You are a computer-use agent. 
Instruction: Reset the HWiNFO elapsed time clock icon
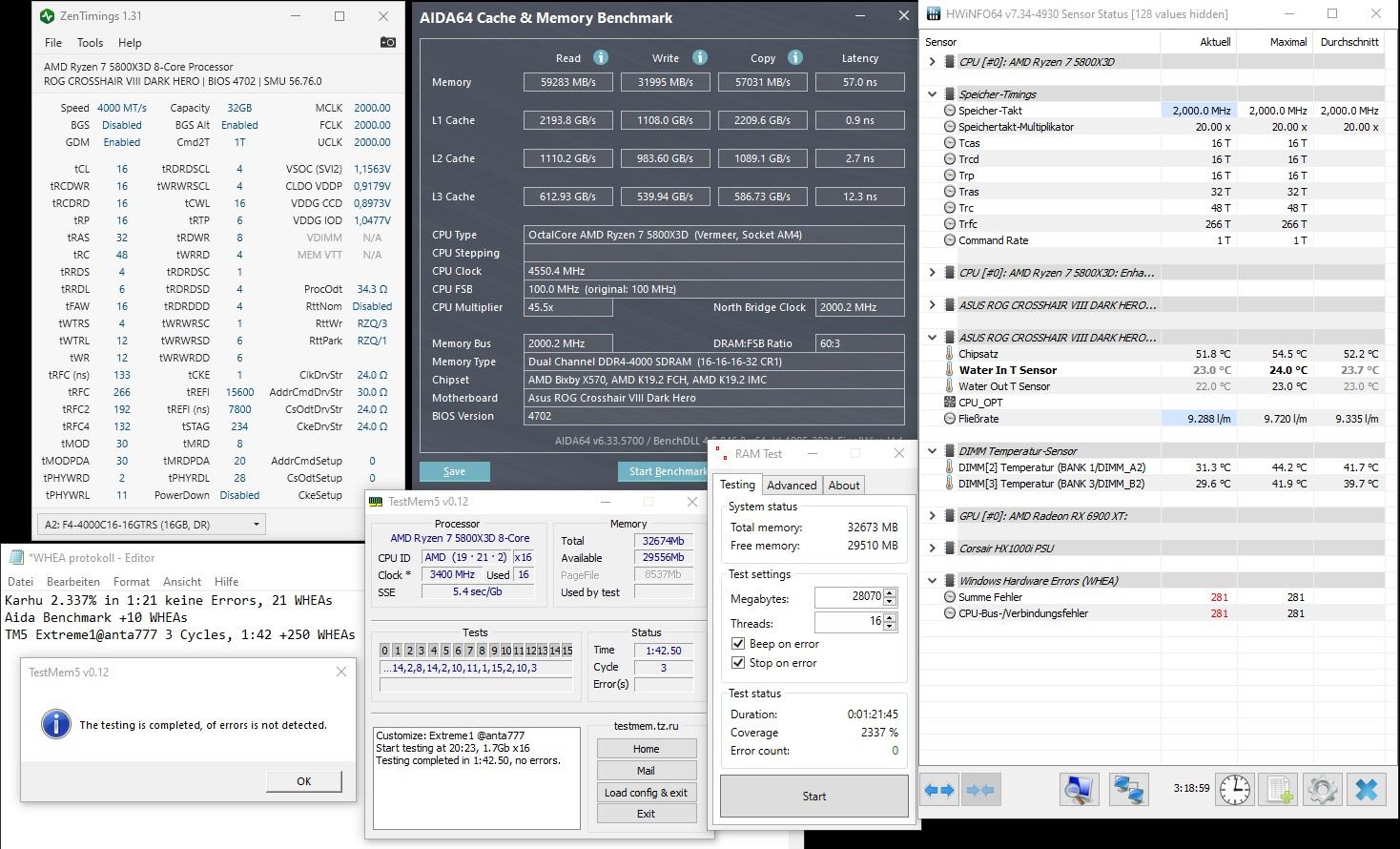pos(1235,790)
